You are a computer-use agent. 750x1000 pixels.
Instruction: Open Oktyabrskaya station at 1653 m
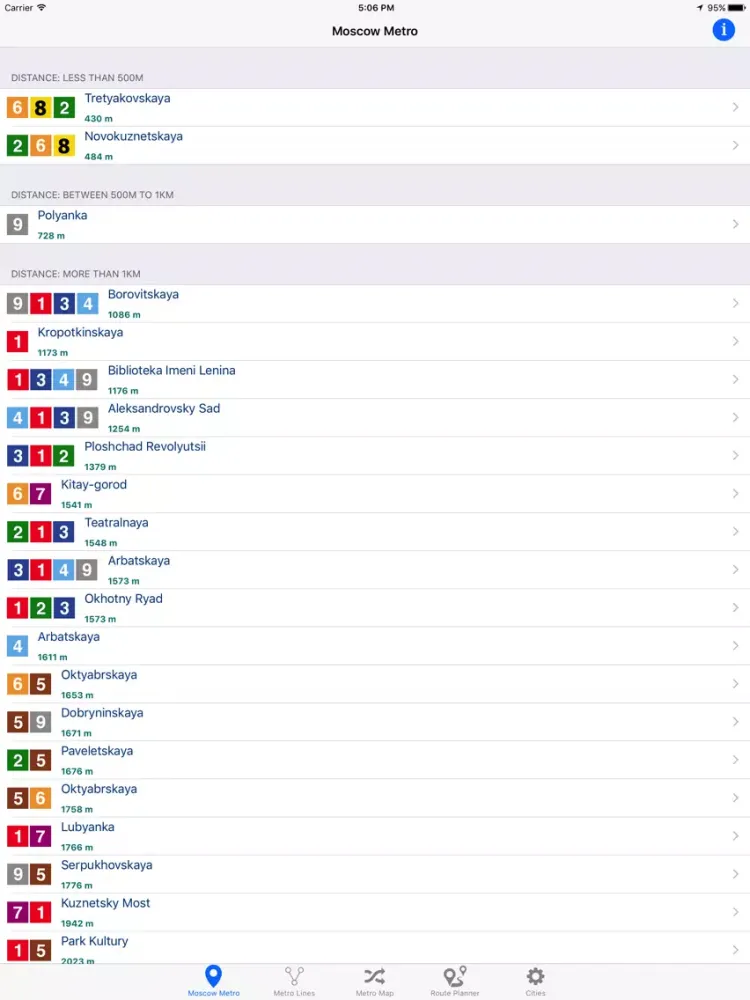[375, 684]
